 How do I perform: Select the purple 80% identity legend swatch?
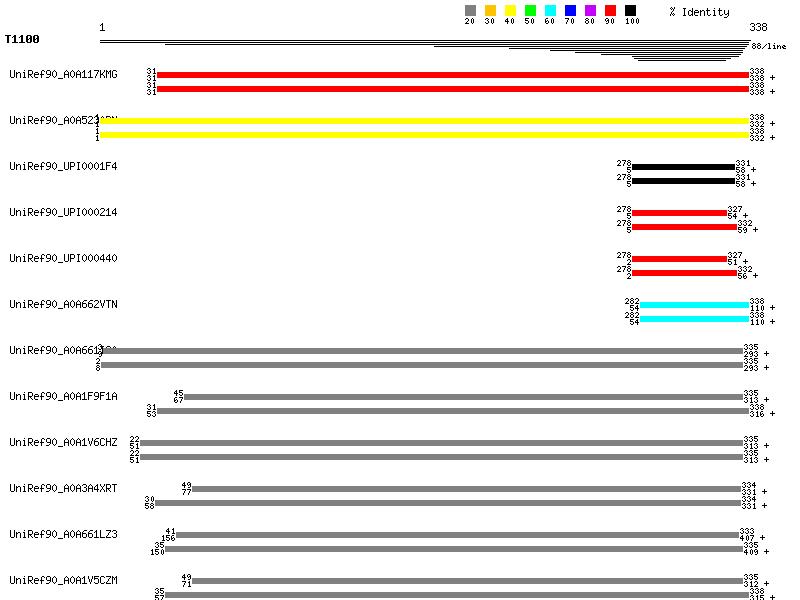pyautogui.click(x=590, y=11)
